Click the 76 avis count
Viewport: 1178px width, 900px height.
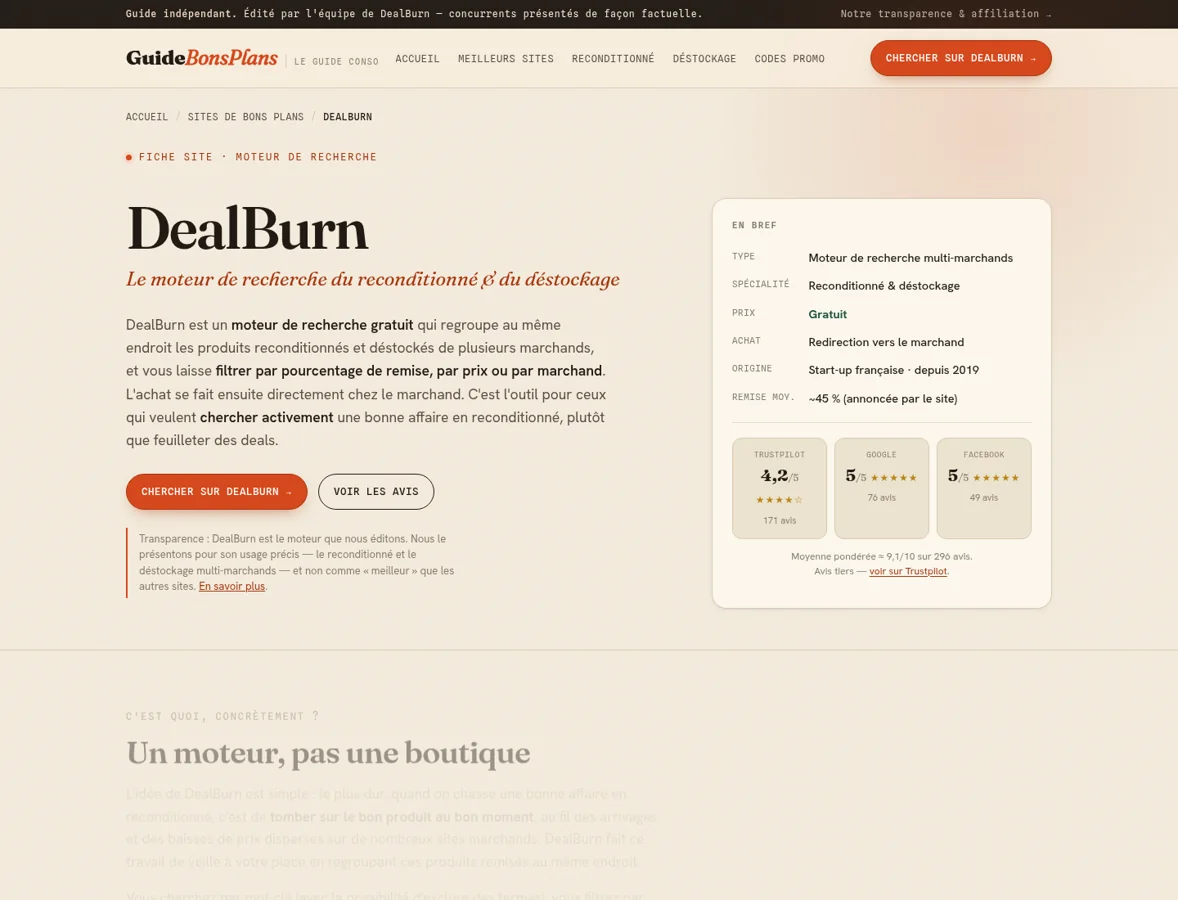point(882,497)
